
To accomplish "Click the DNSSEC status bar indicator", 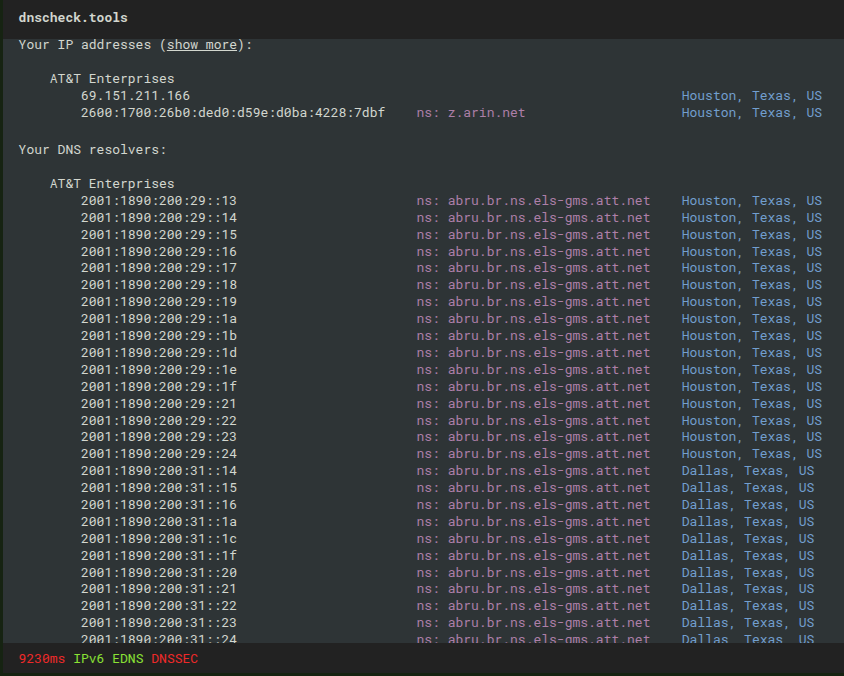I will tap(175, 659).
